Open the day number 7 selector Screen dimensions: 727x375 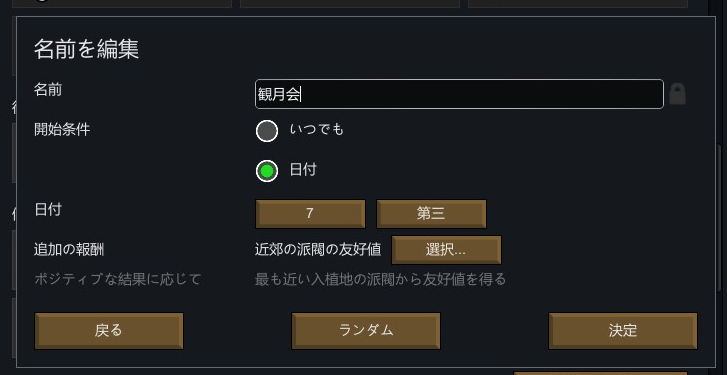[310, 214]
